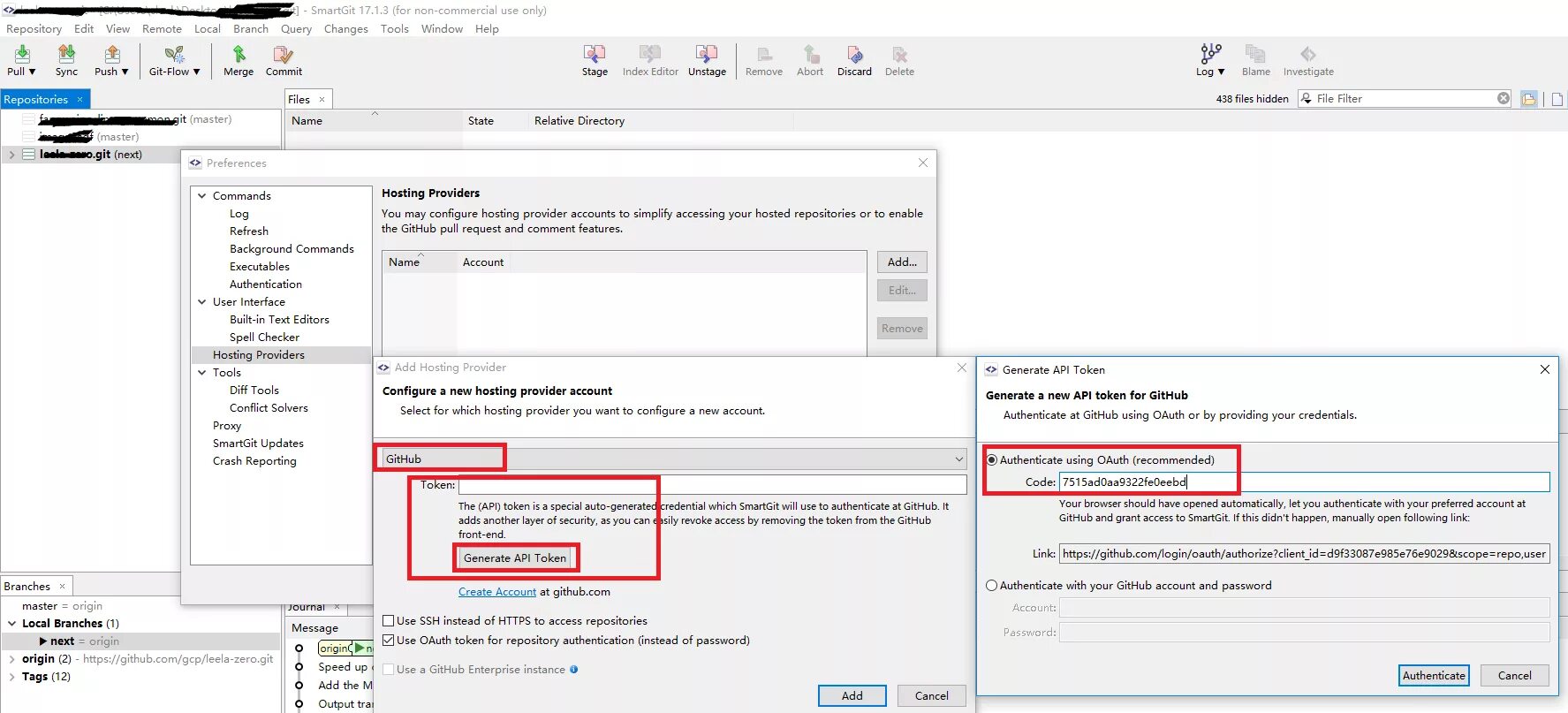
Task: Open the Pull dropdown arrow
Action: pos(33,72)
